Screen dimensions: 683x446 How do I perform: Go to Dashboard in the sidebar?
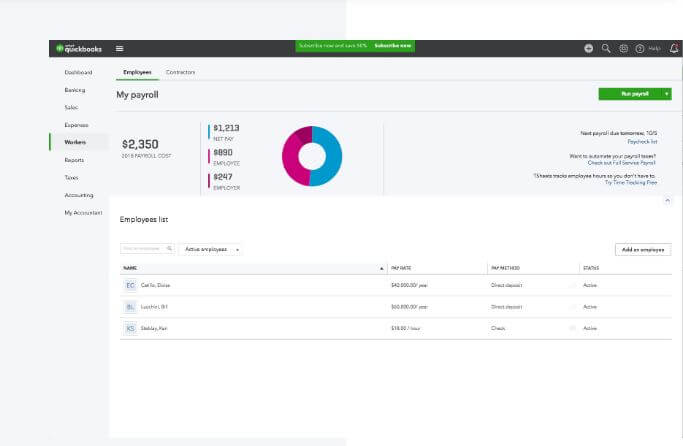tap(78, 72)
